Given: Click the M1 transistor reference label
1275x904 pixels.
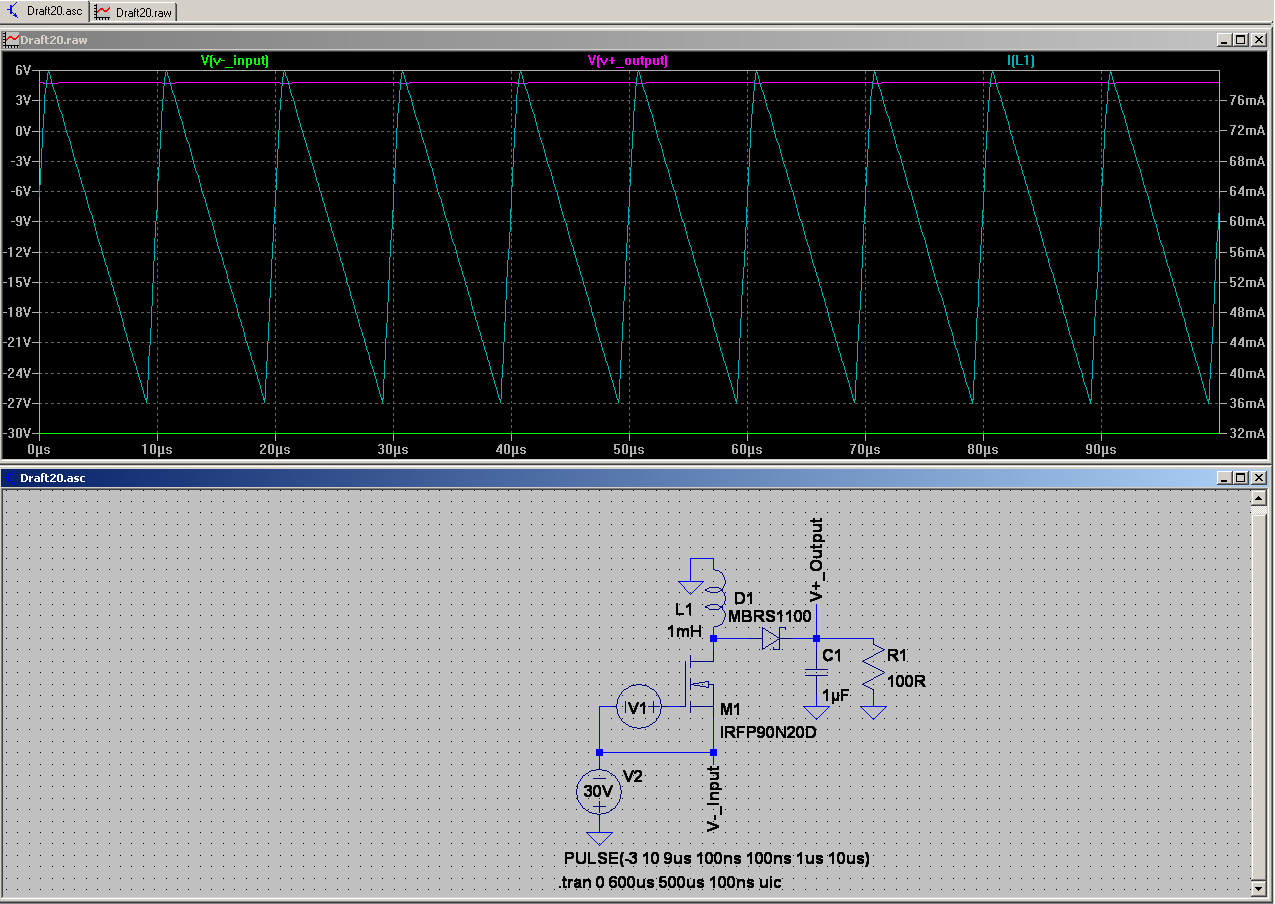Looking at the screenshot, I should (x=730, y=709).
